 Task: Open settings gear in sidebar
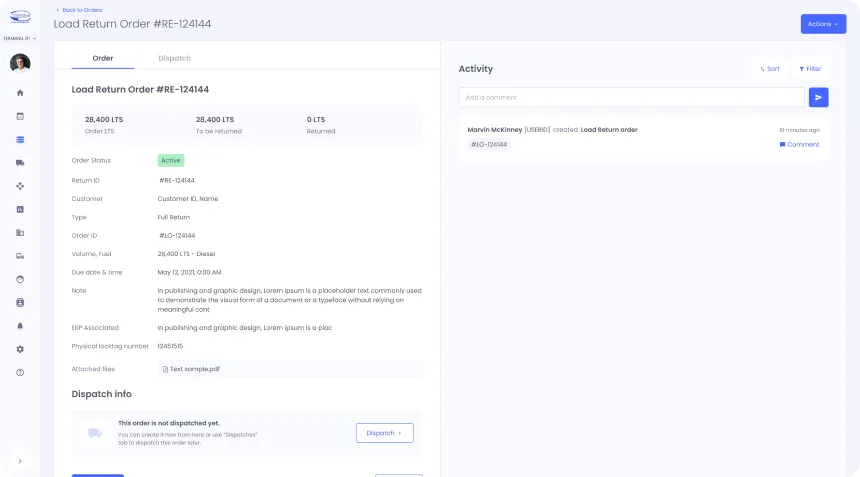click(x=20, y=349)
